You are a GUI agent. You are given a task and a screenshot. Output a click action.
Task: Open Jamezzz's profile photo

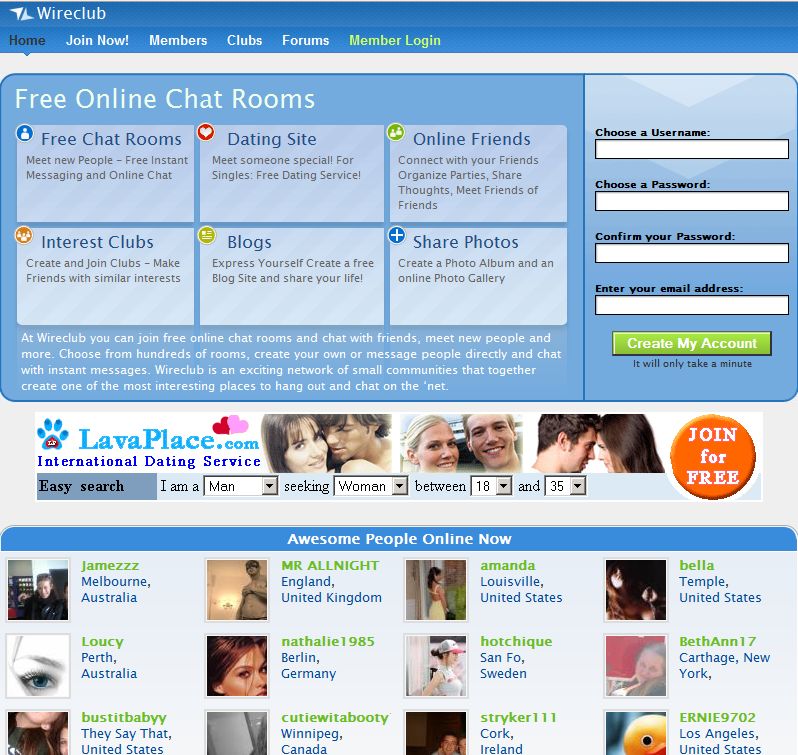click(38, 590)
